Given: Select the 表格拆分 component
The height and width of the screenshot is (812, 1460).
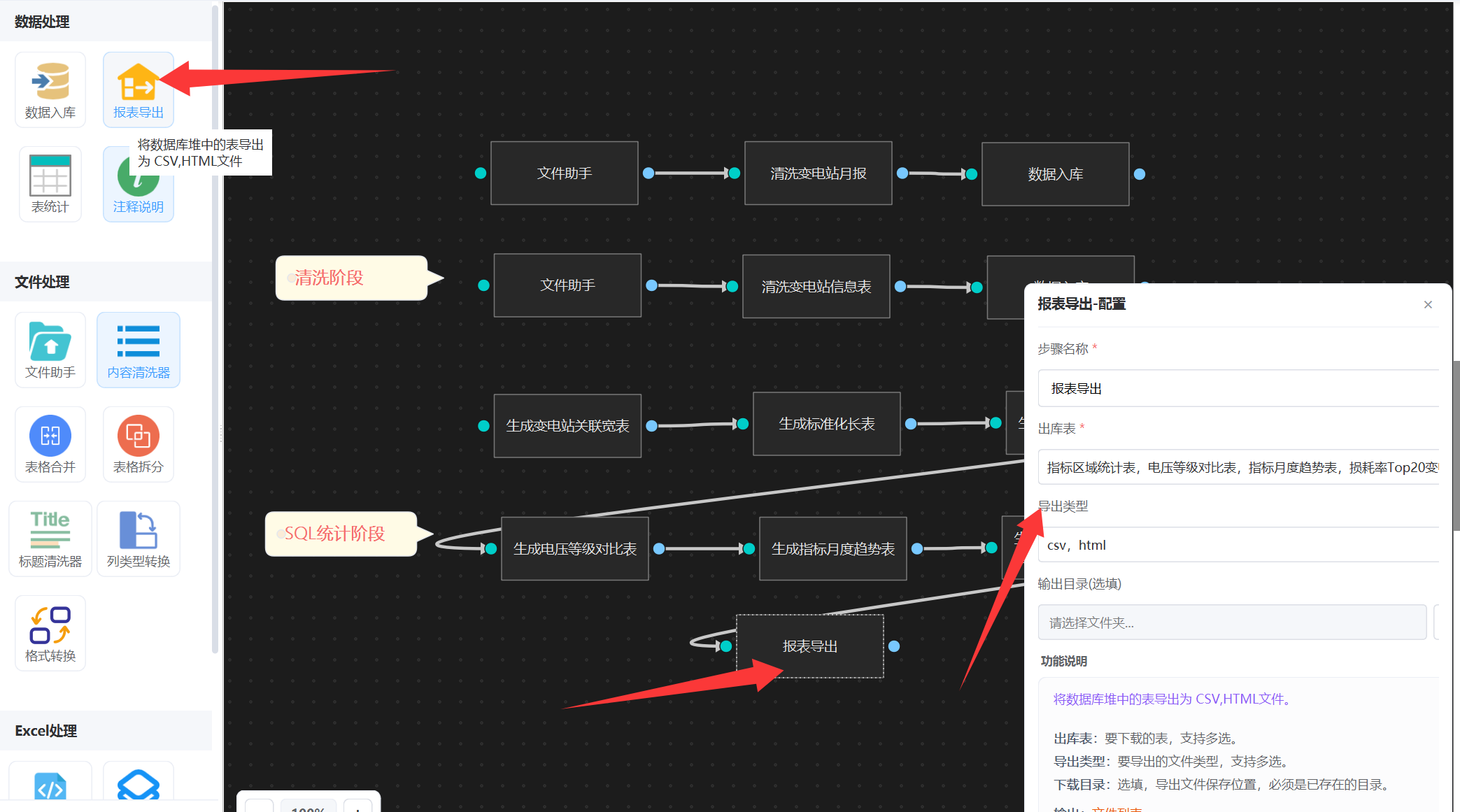Looking at the screenshot, I should pos(139,444).
